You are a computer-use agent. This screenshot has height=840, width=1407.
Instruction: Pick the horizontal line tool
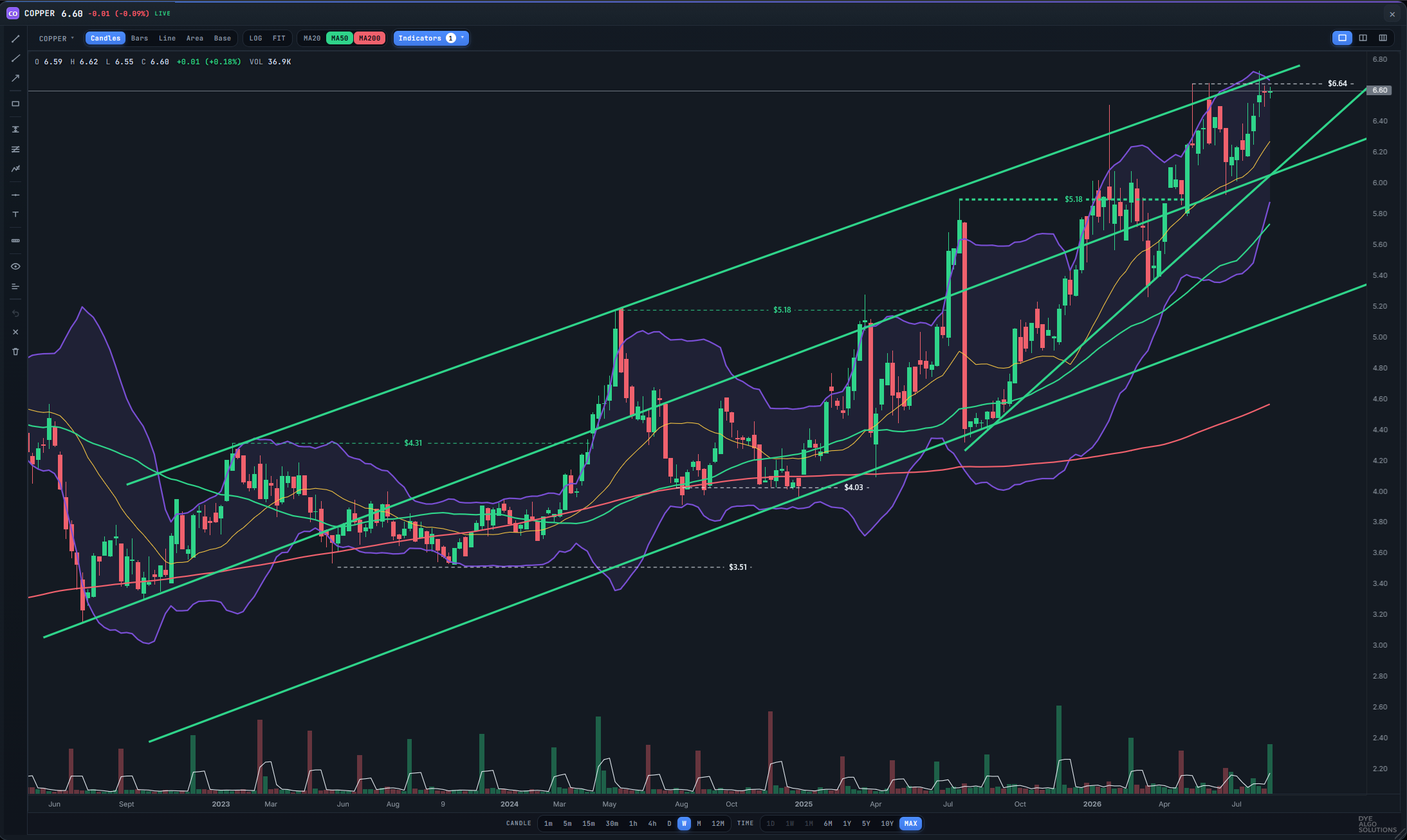point(15,195)
